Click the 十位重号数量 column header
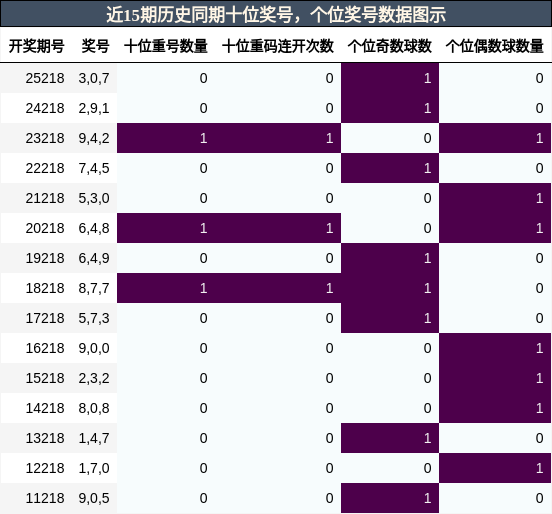Viewport: 552px width, 514px height. 166,46
